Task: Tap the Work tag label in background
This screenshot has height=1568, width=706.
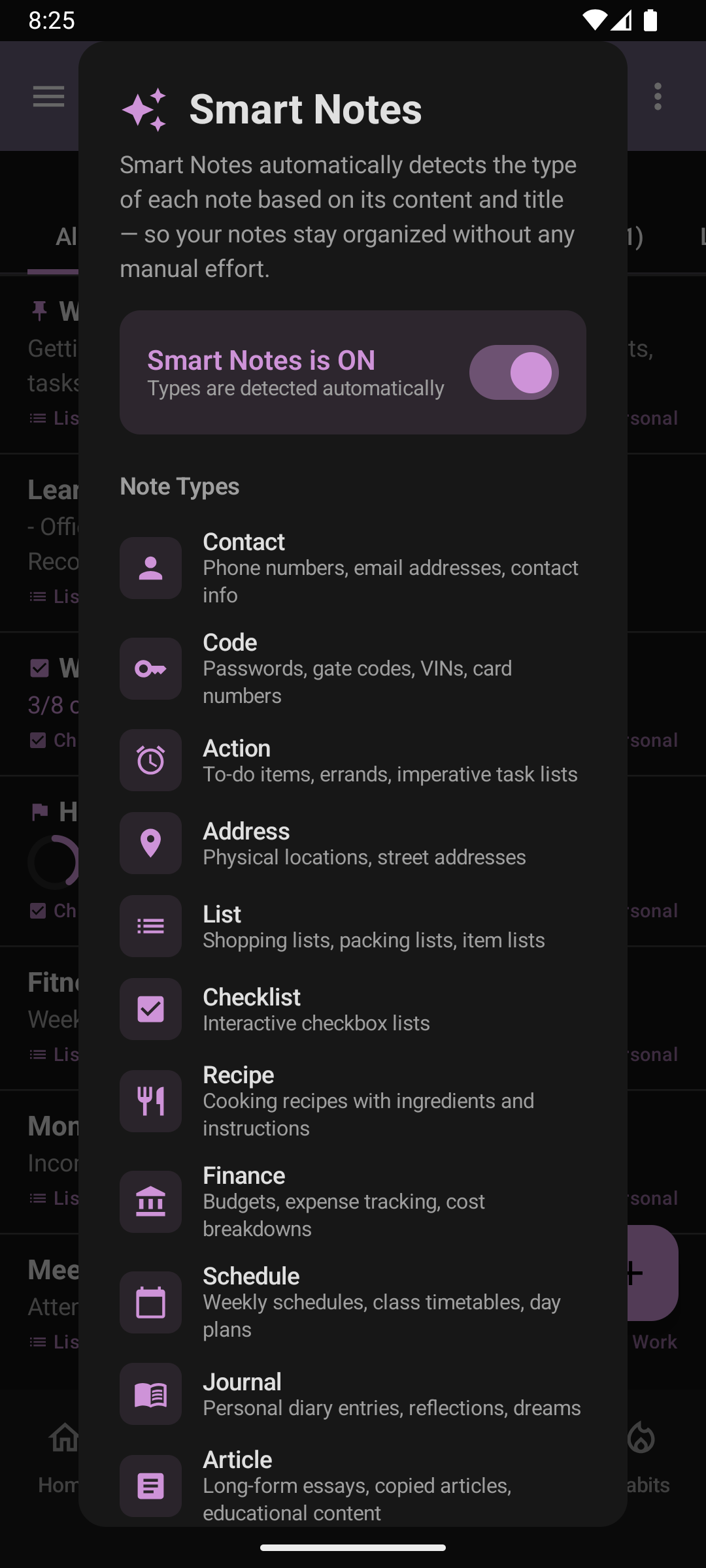Action: coord(654,1342)
